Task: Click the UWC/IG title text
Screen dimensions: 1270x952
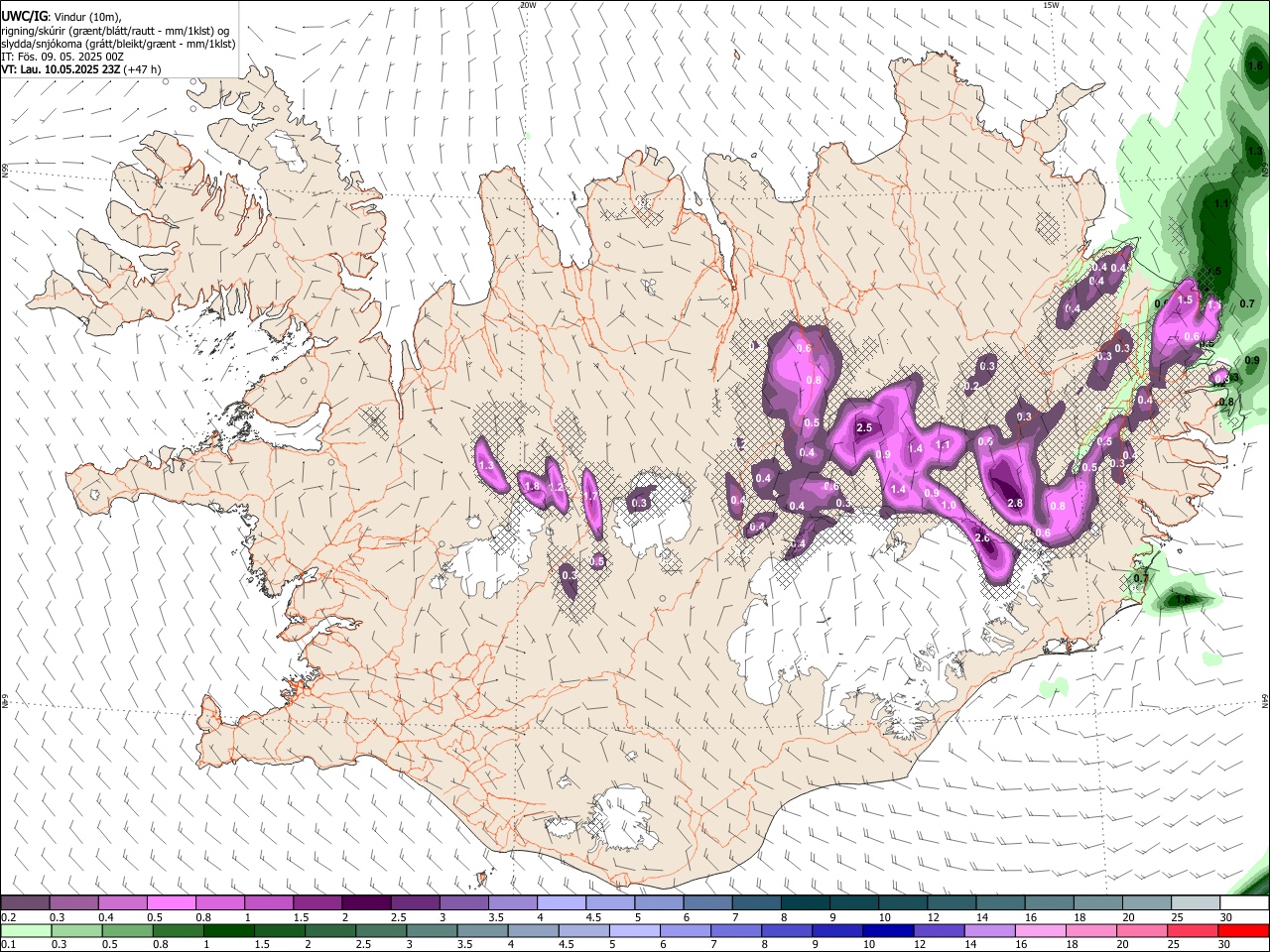Action: (24, 16)
